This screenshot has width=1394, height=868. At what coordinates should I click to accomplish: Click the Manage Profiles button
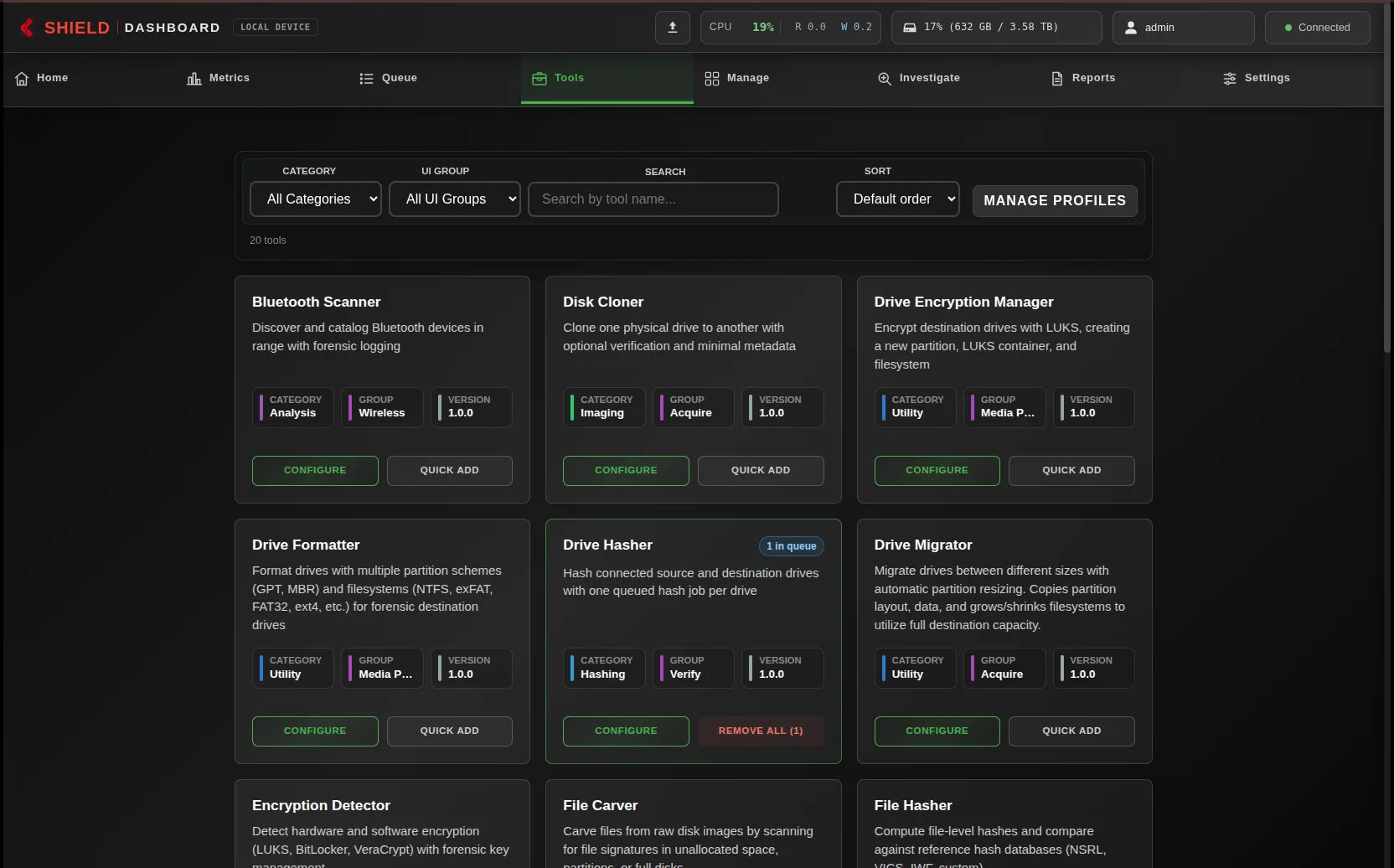(x=1055, y=201)
